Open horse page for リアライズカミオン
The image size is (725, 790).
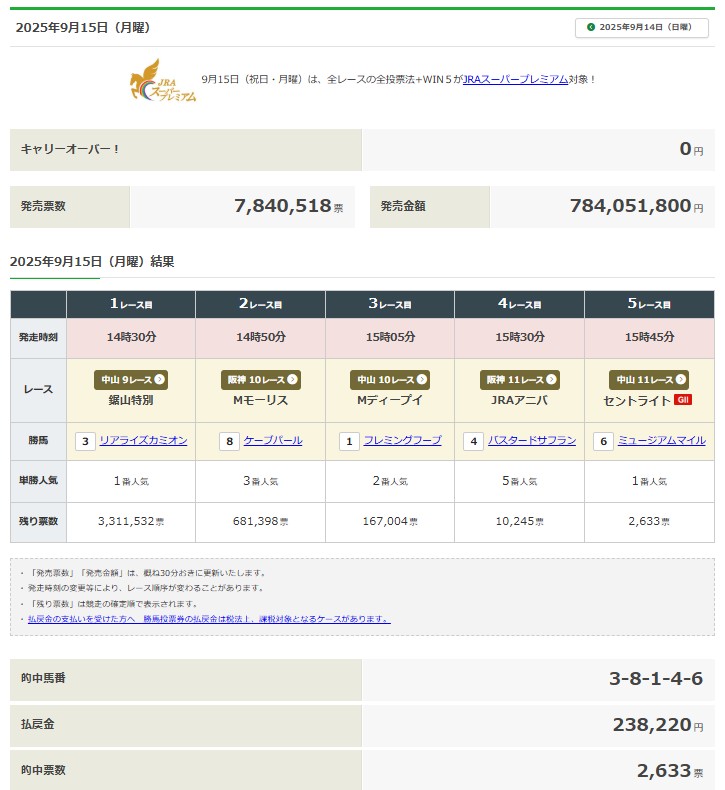(x=143, y=441)
